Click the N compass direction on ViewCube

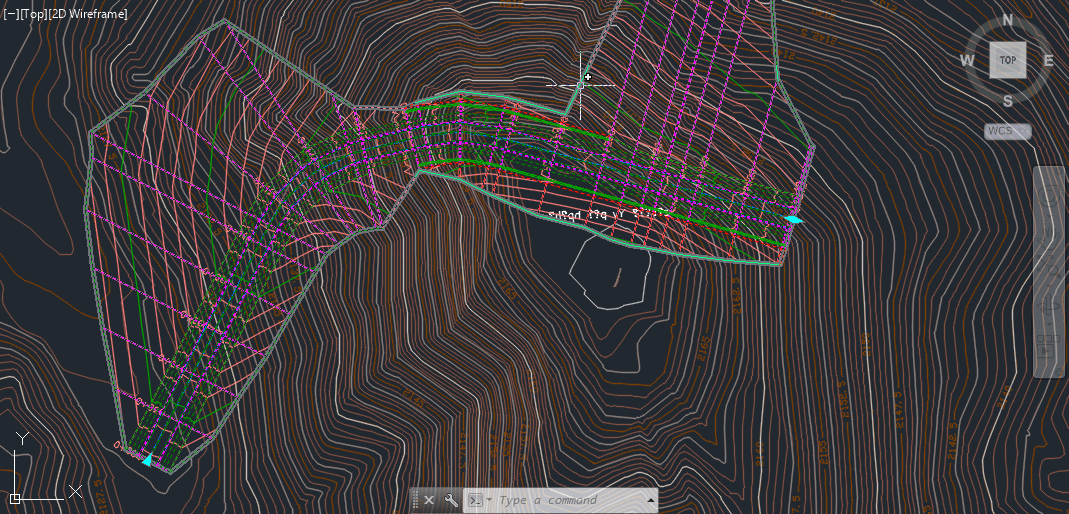[x=1008, y=20]
